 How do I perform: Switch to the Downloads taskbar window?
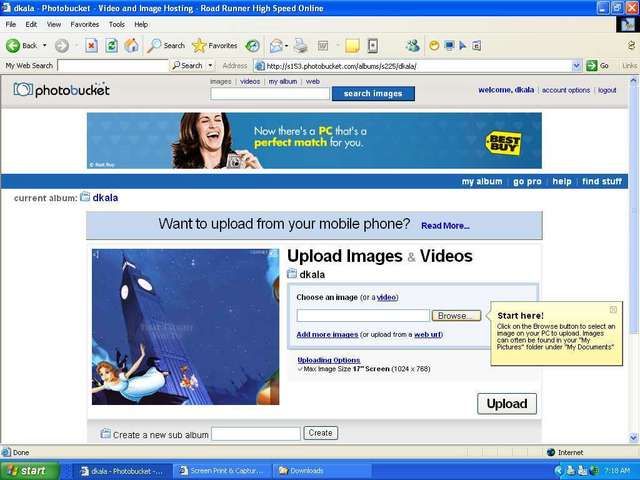tap(322, 471)
